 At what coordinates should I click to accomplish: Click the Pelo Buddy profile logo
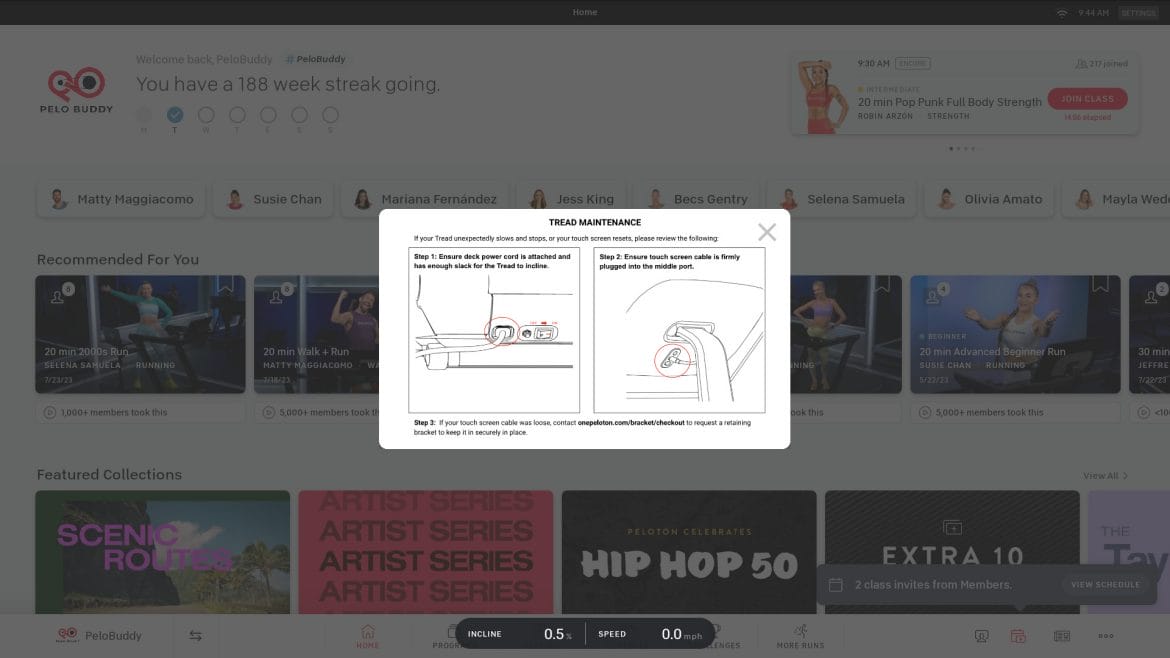76,90
